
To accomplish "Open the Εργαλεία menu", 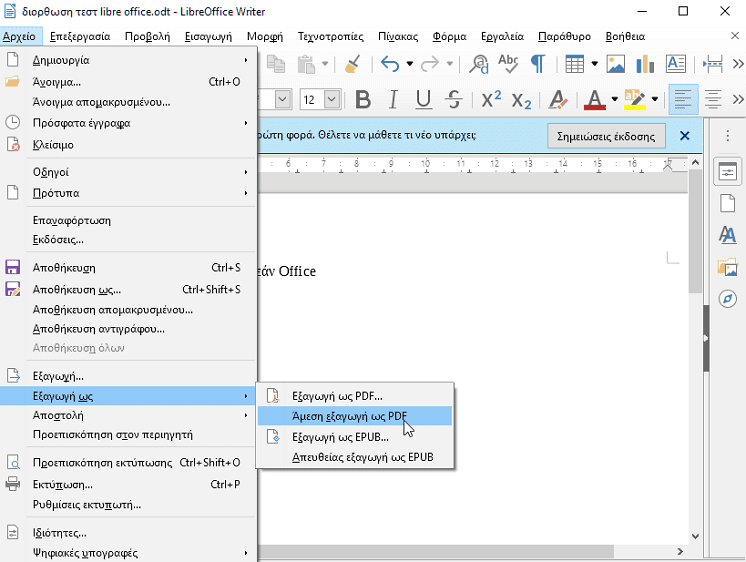I will [502, 37].
